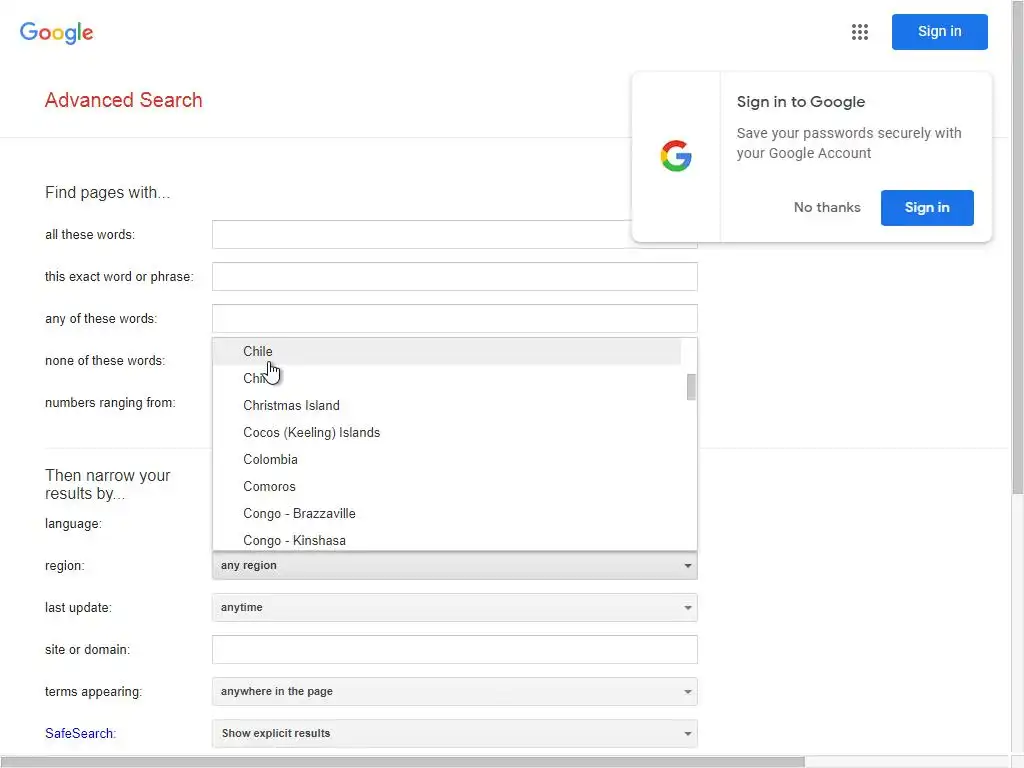Open the SafeSearch explicit results dropdown
The image size is (1024, 768).
(454, 734)
